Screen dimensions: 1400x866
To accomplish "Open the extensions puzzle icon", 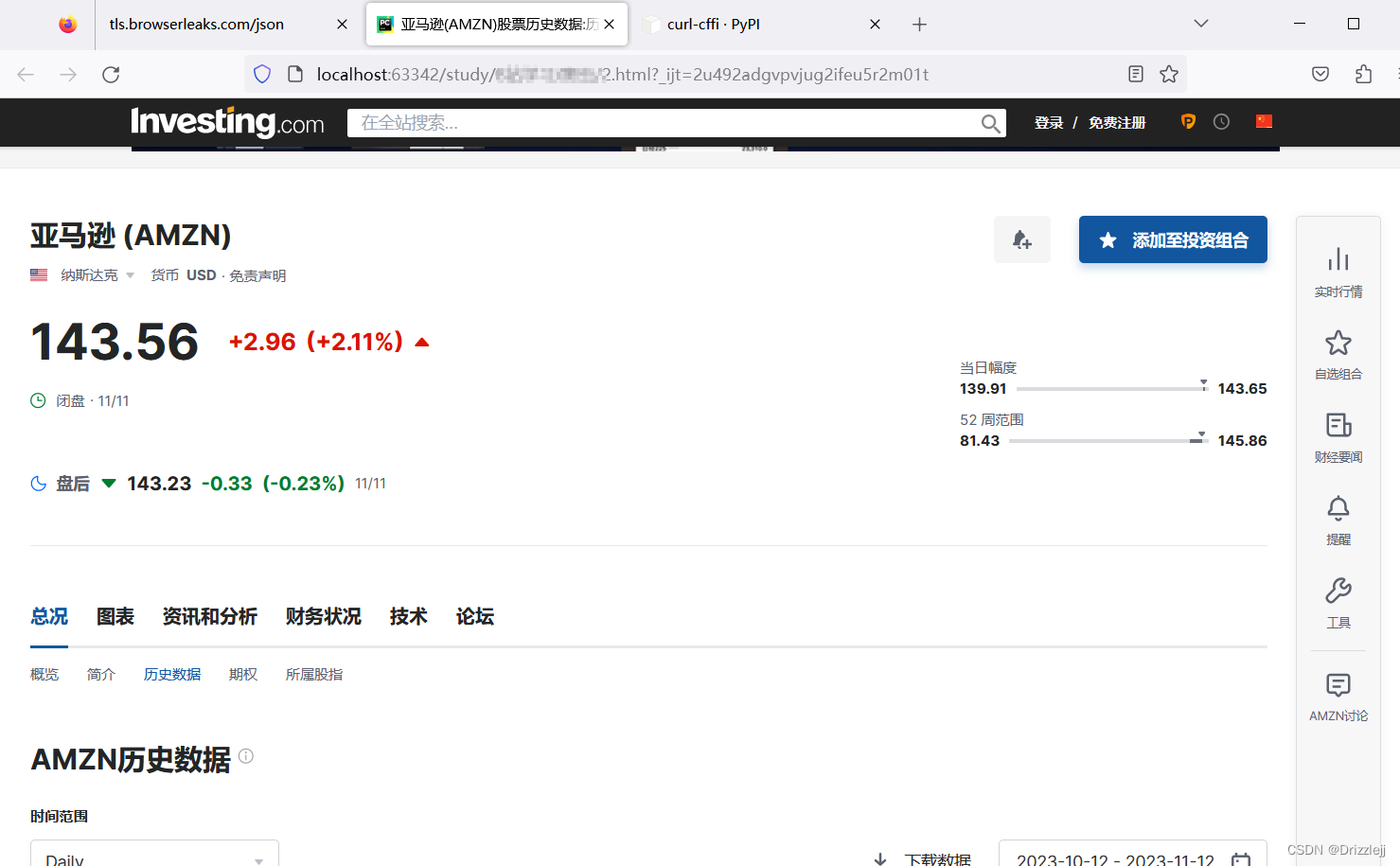I will pyautogui.click(x=1363, y=74).
